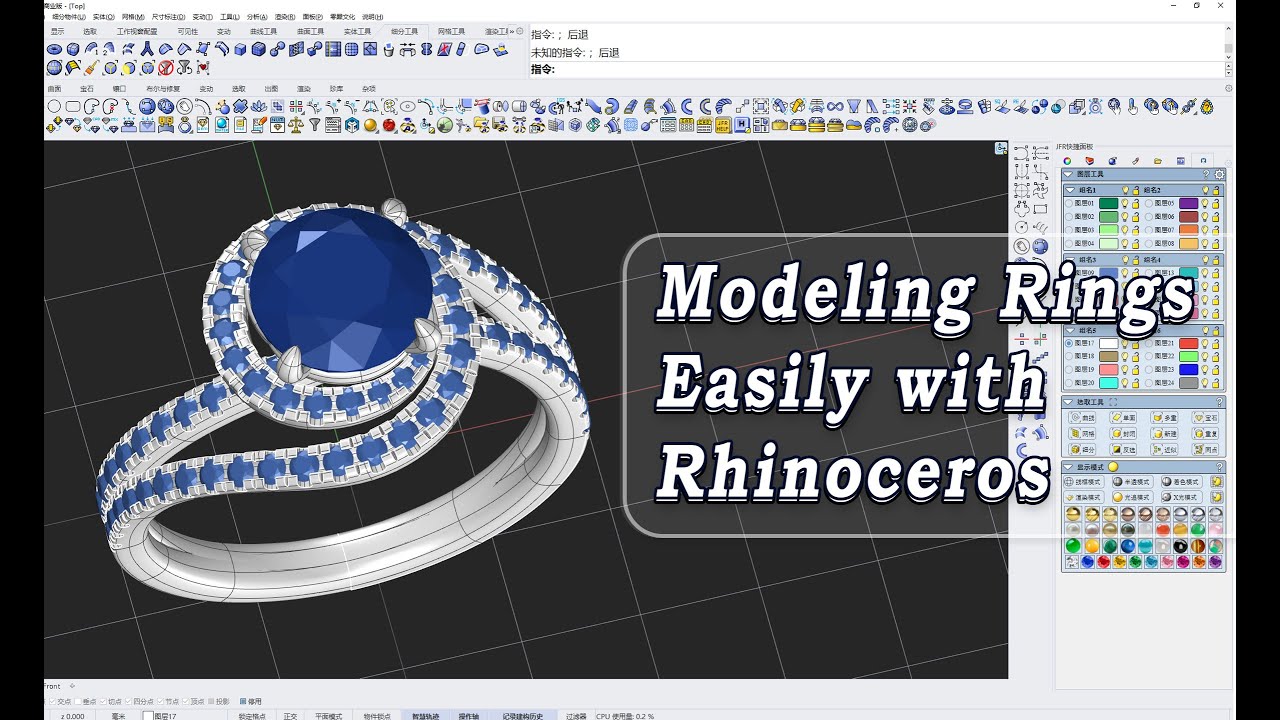Screen dimensions: 1280x720
Task: Click the gold sphere material icon
Action: pos(370,124)
